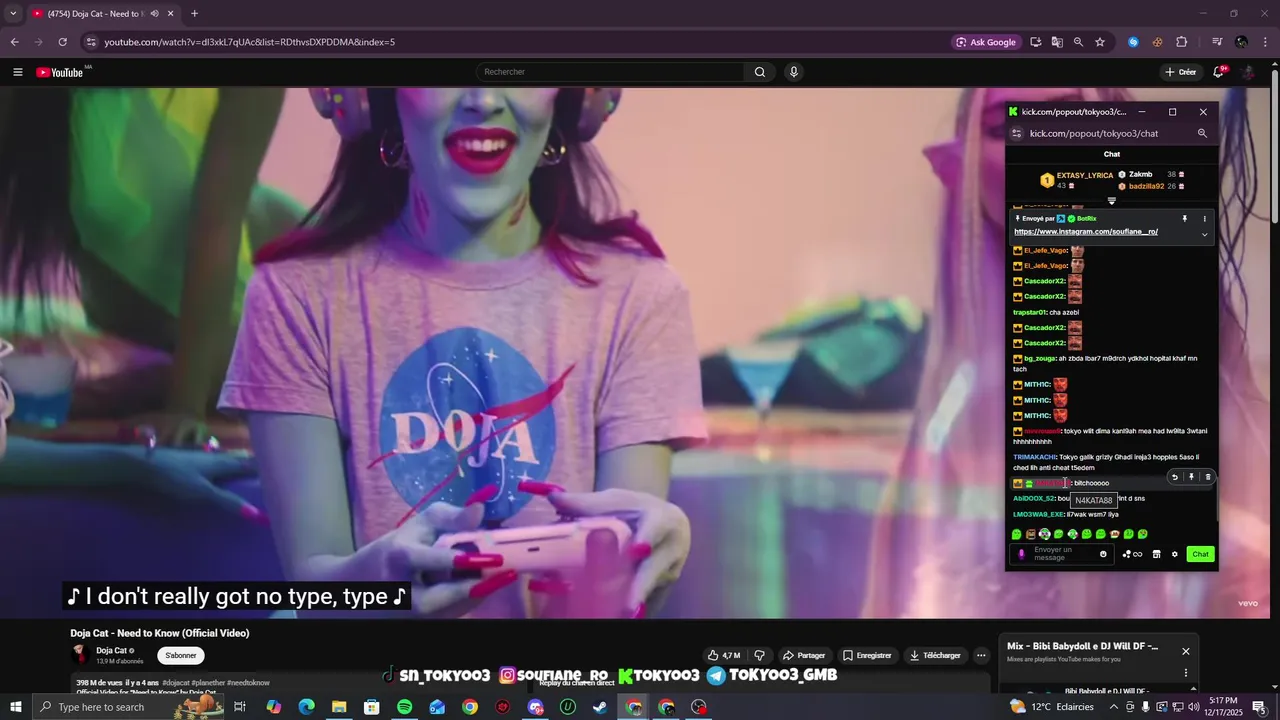The image size is (1280, 720).
Task: Delete the hovered chat message
Action: 1207,477
